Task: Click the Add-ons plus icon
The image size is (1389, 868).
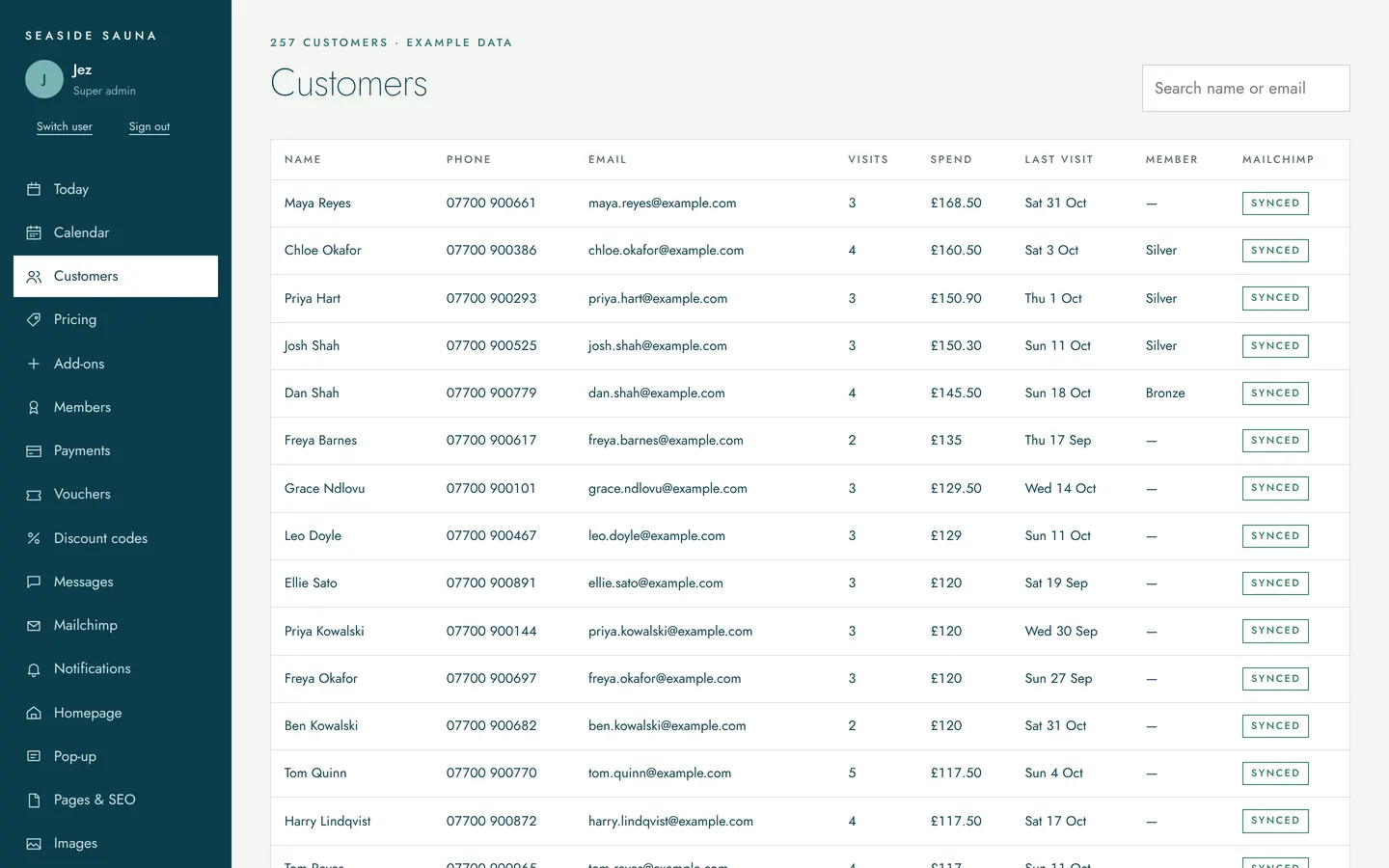Action: point(34,364)
